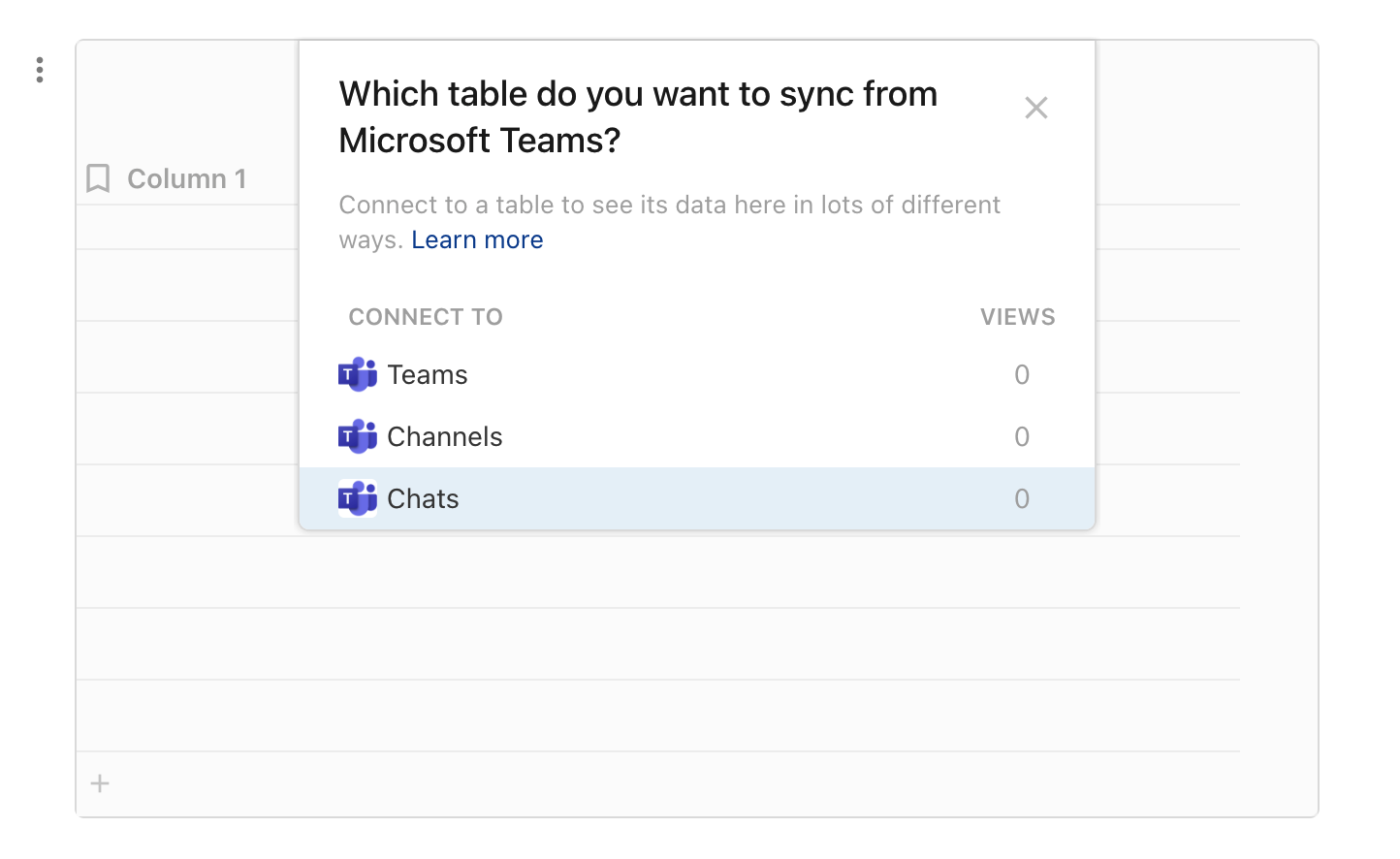Click the VIEWS column header

[1017, 316]
